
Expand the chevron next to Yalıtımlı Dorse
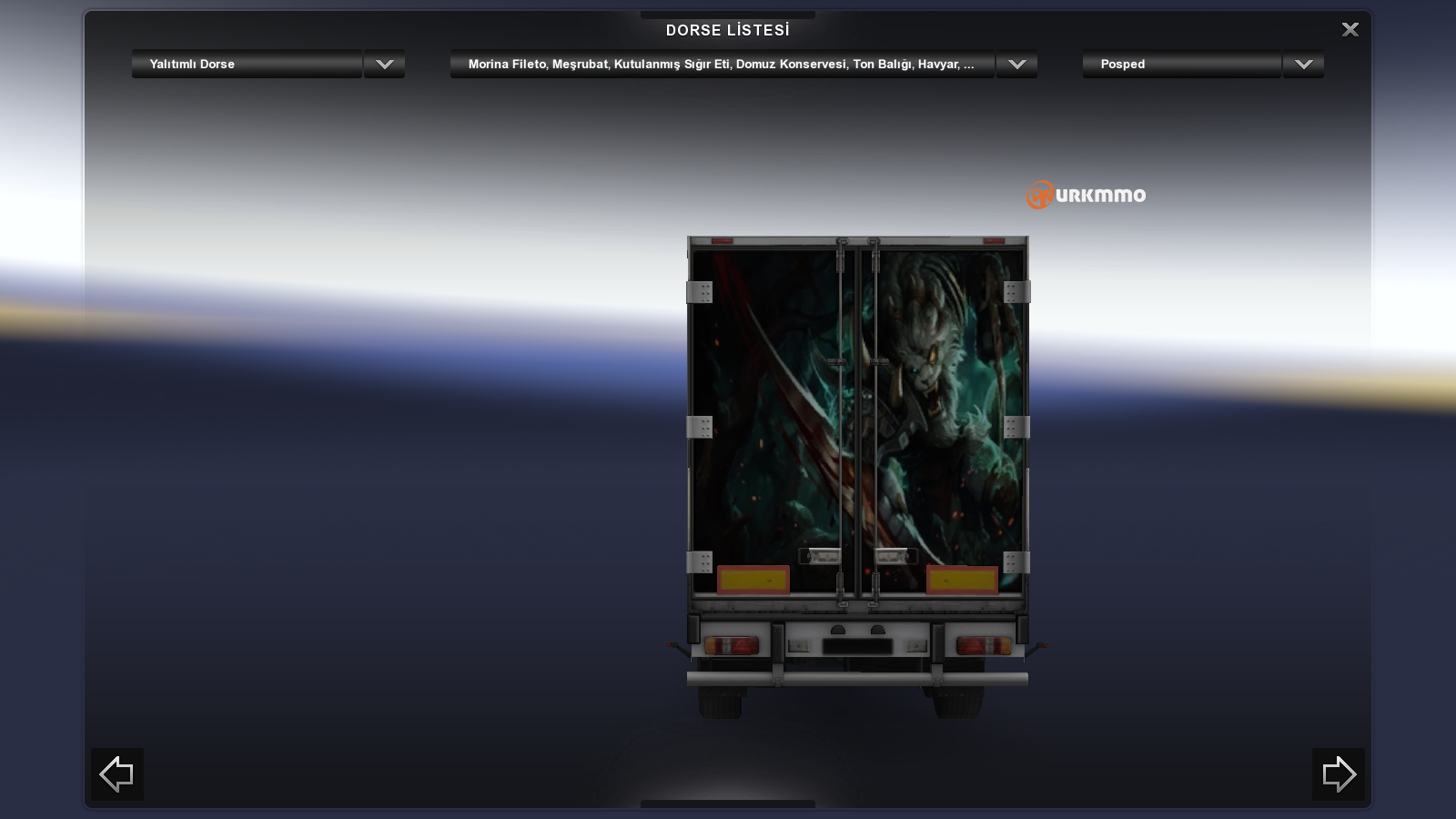pyautogui.click(x=384, y=64)
